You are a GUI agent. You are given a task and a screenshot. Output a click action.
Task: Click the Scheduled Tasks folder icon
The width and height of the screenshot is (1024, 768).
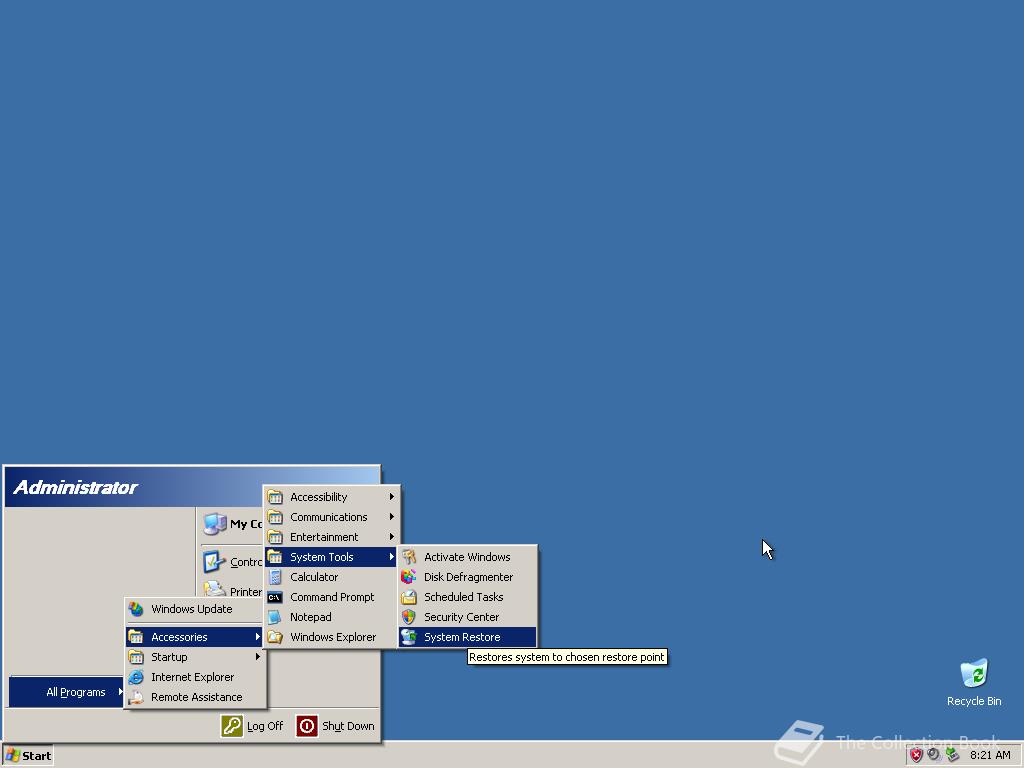click(409, 597)
